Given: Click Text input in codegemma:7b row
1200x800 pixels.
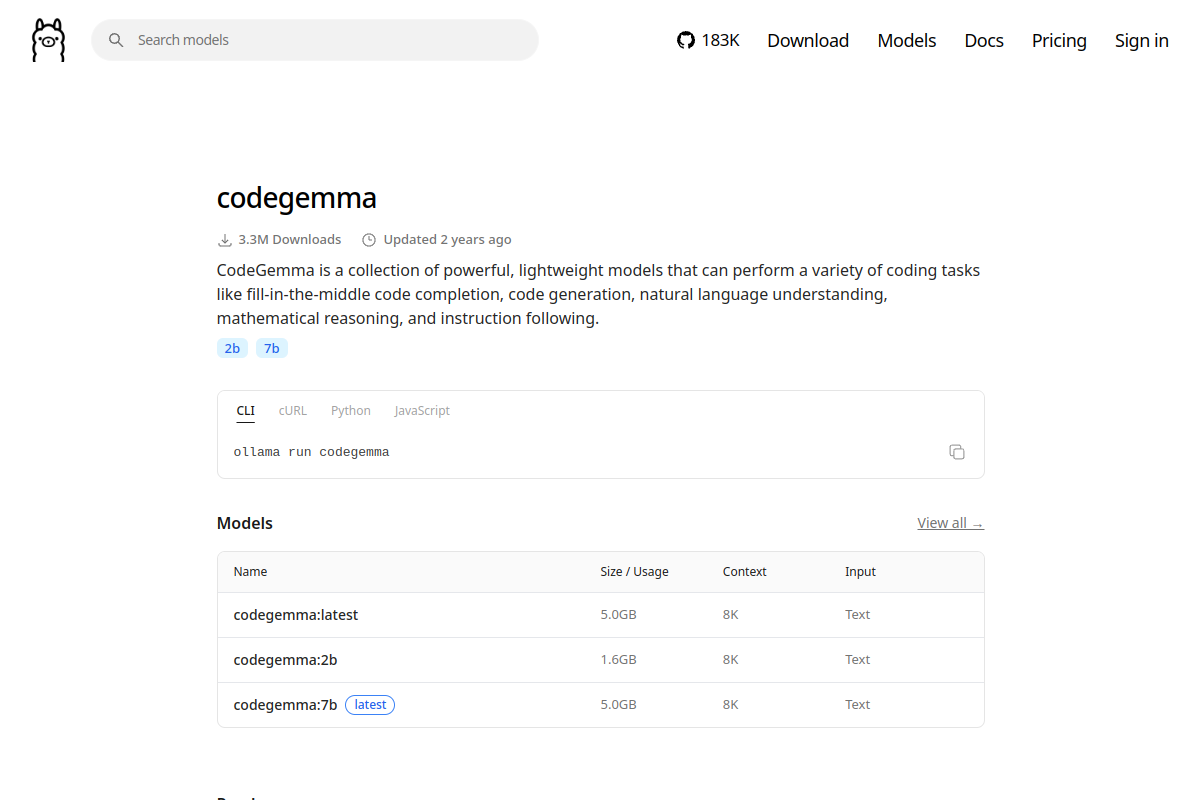Looking at the screenshot, I should (858, 705).
